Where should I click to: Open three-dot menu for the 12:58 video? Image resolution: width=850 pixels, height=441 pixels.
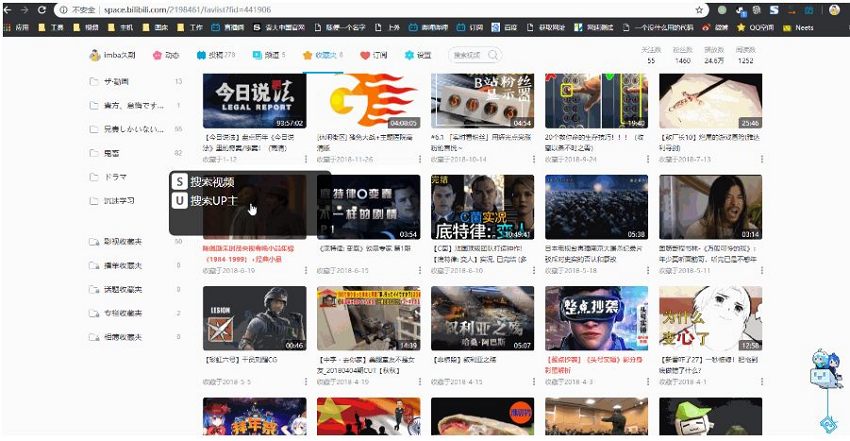(x=762, y=382)
